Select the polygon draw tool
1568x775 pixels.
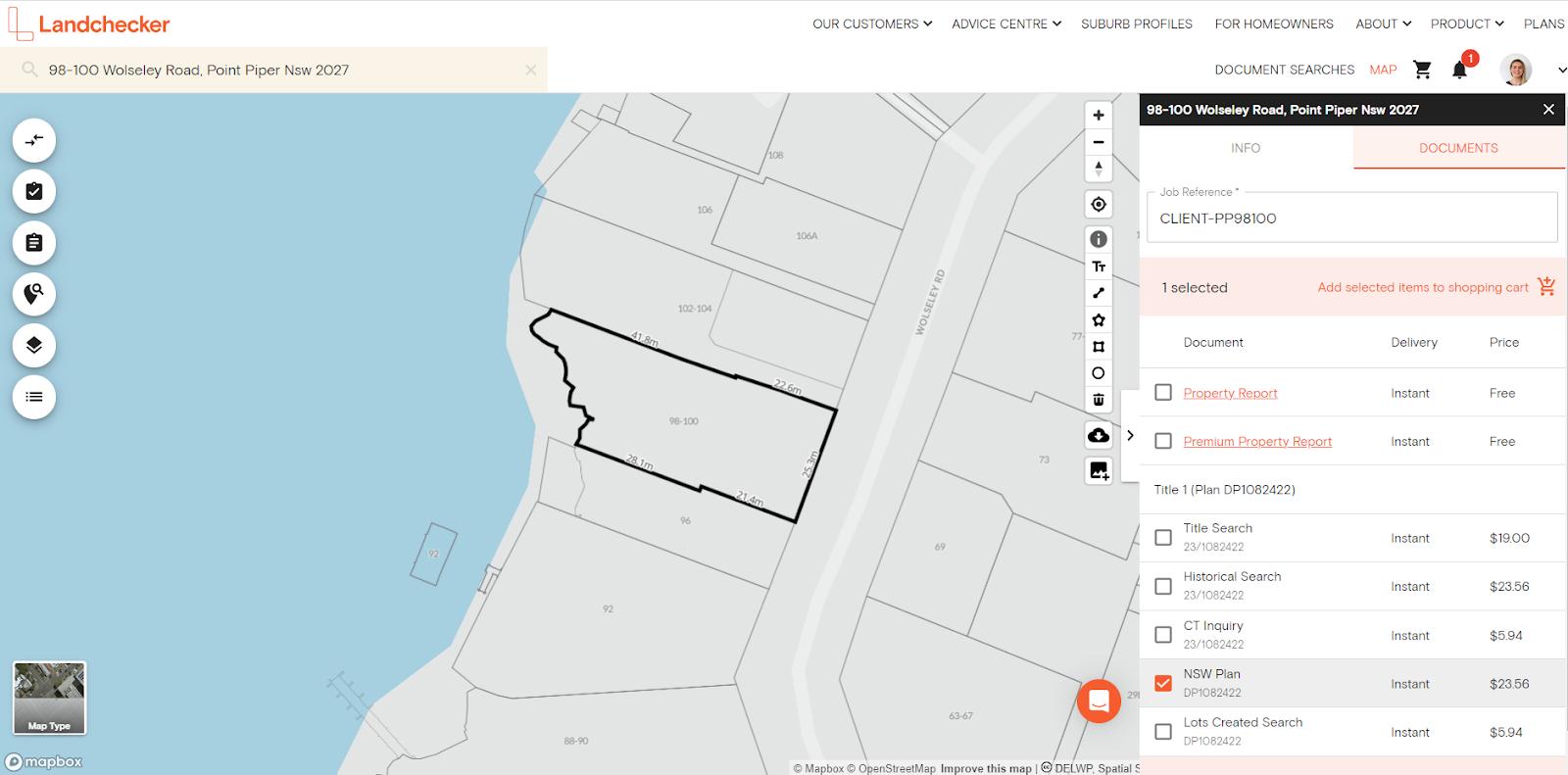[1099, 319]
